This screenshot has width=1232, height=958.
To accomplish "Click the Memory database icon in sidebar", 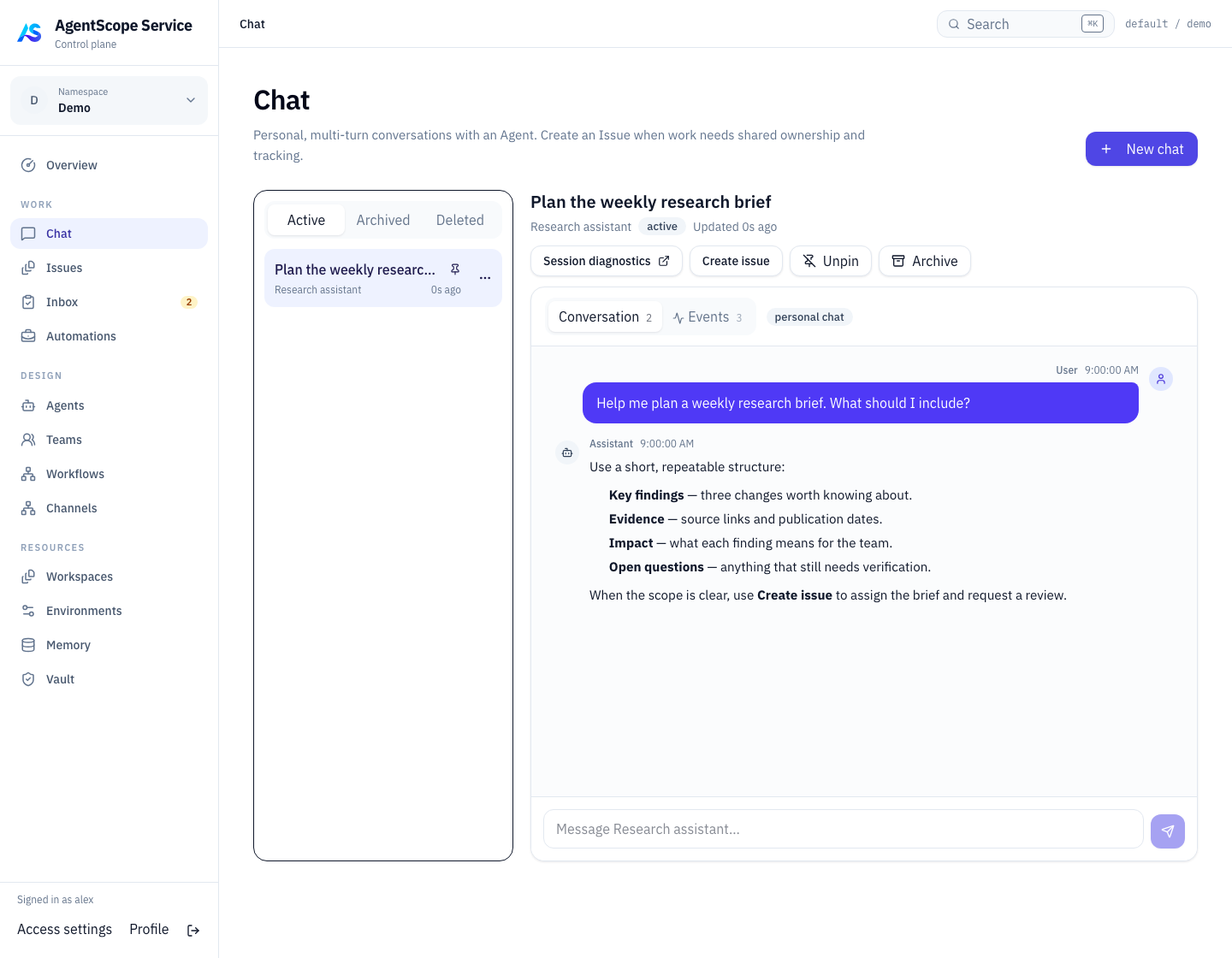I will point(28,645).
